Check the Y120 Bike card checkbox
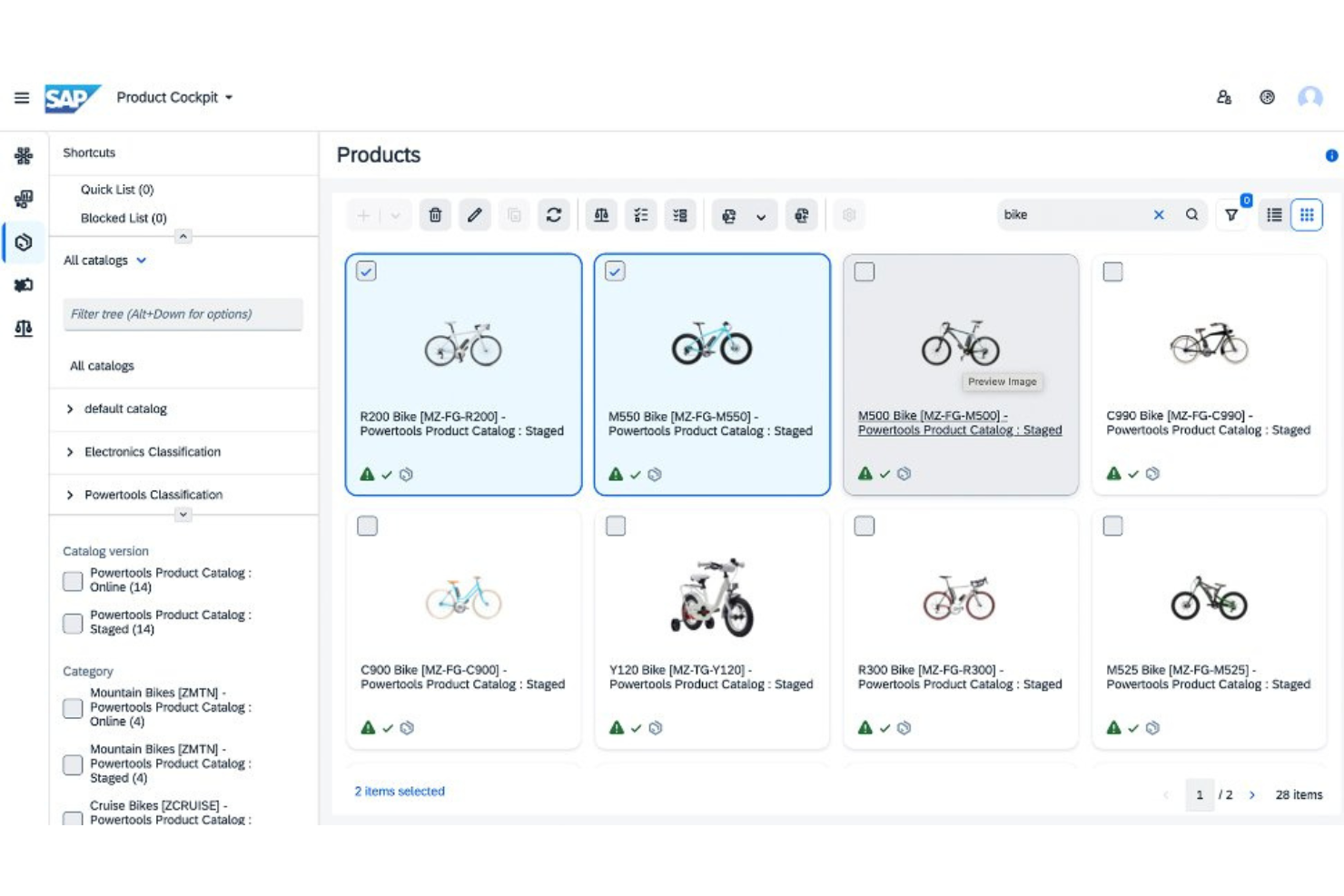 point(616,526)
